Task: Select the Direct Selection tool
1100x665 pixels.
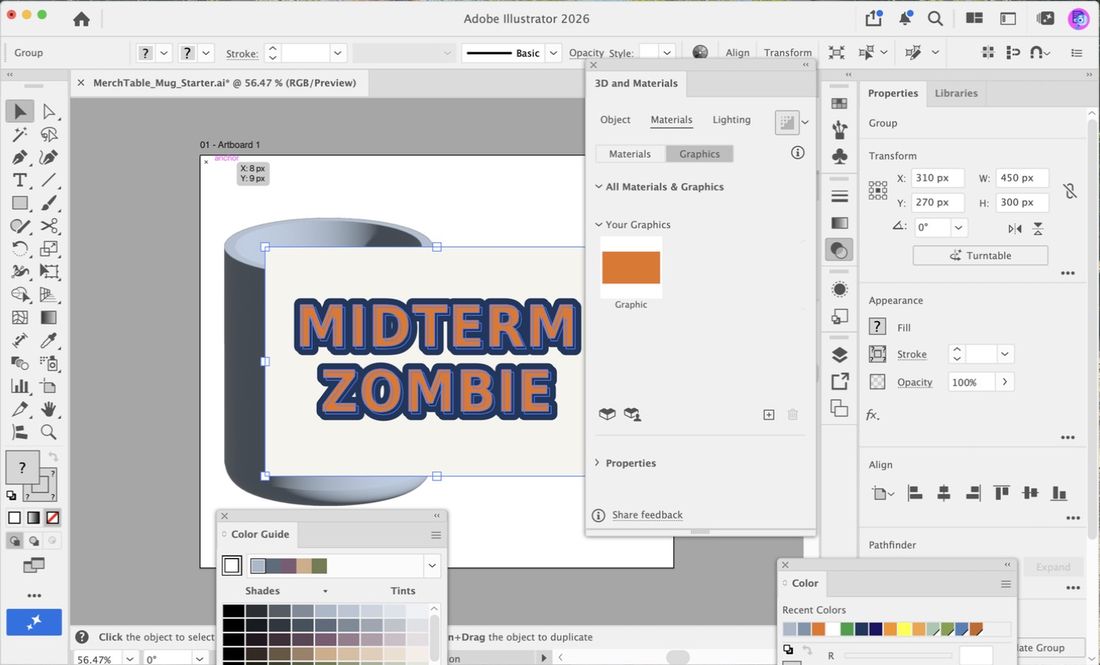Action: tap(48, 111)
